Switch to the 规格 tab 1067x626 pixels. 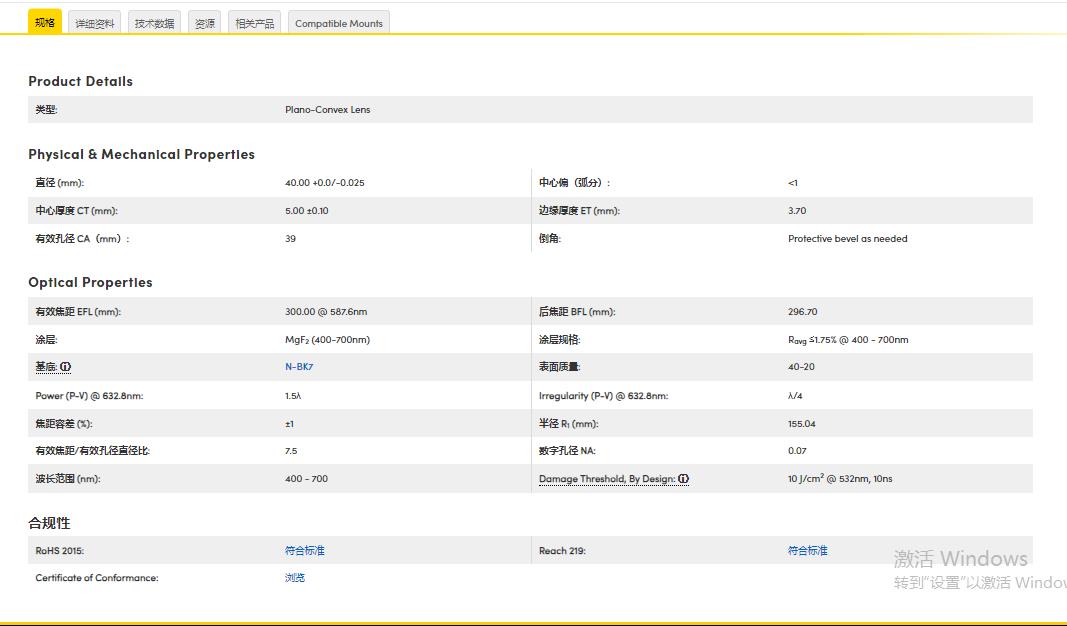coord(45,23)
